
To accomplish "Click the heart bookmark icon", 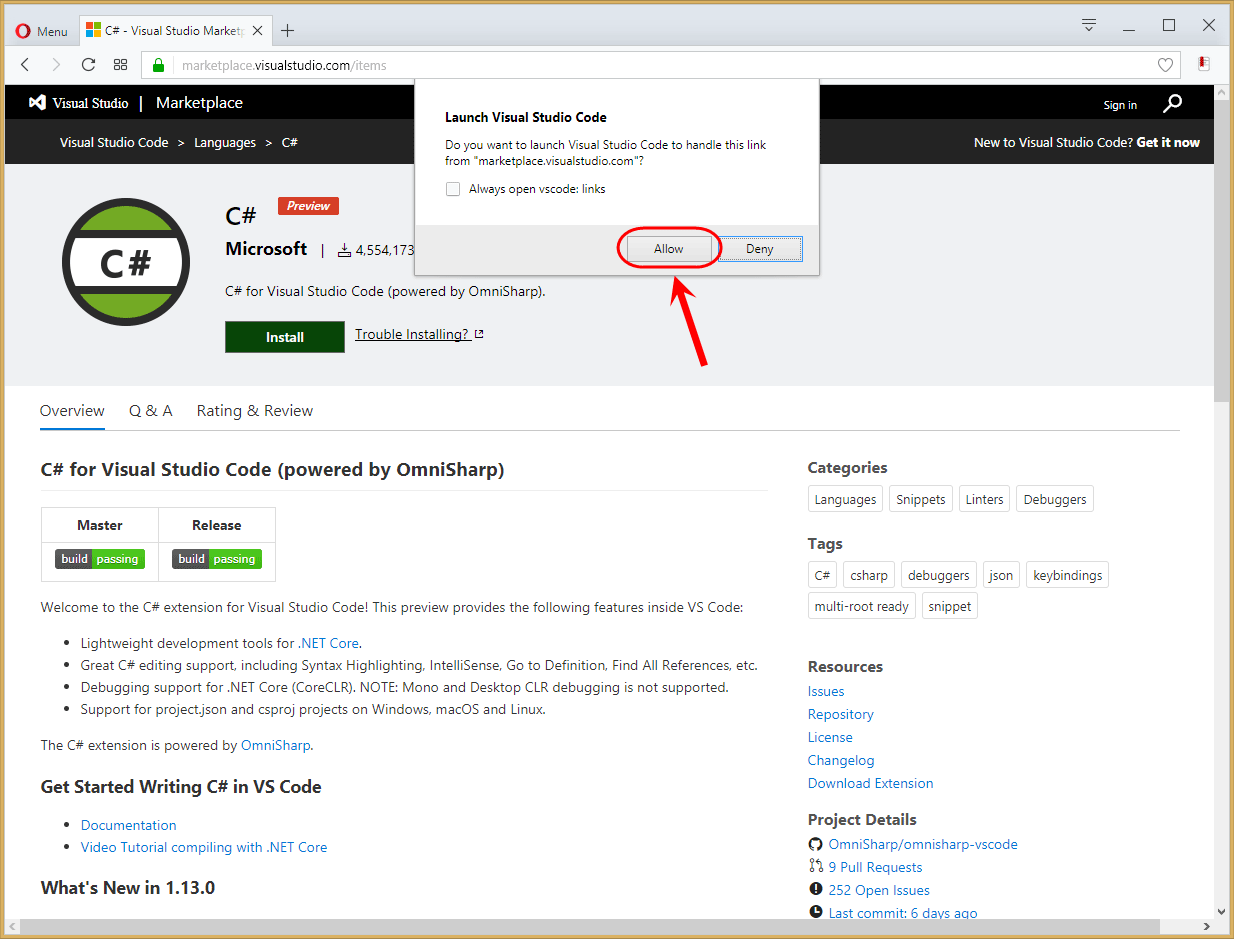I will [1165, 65].
